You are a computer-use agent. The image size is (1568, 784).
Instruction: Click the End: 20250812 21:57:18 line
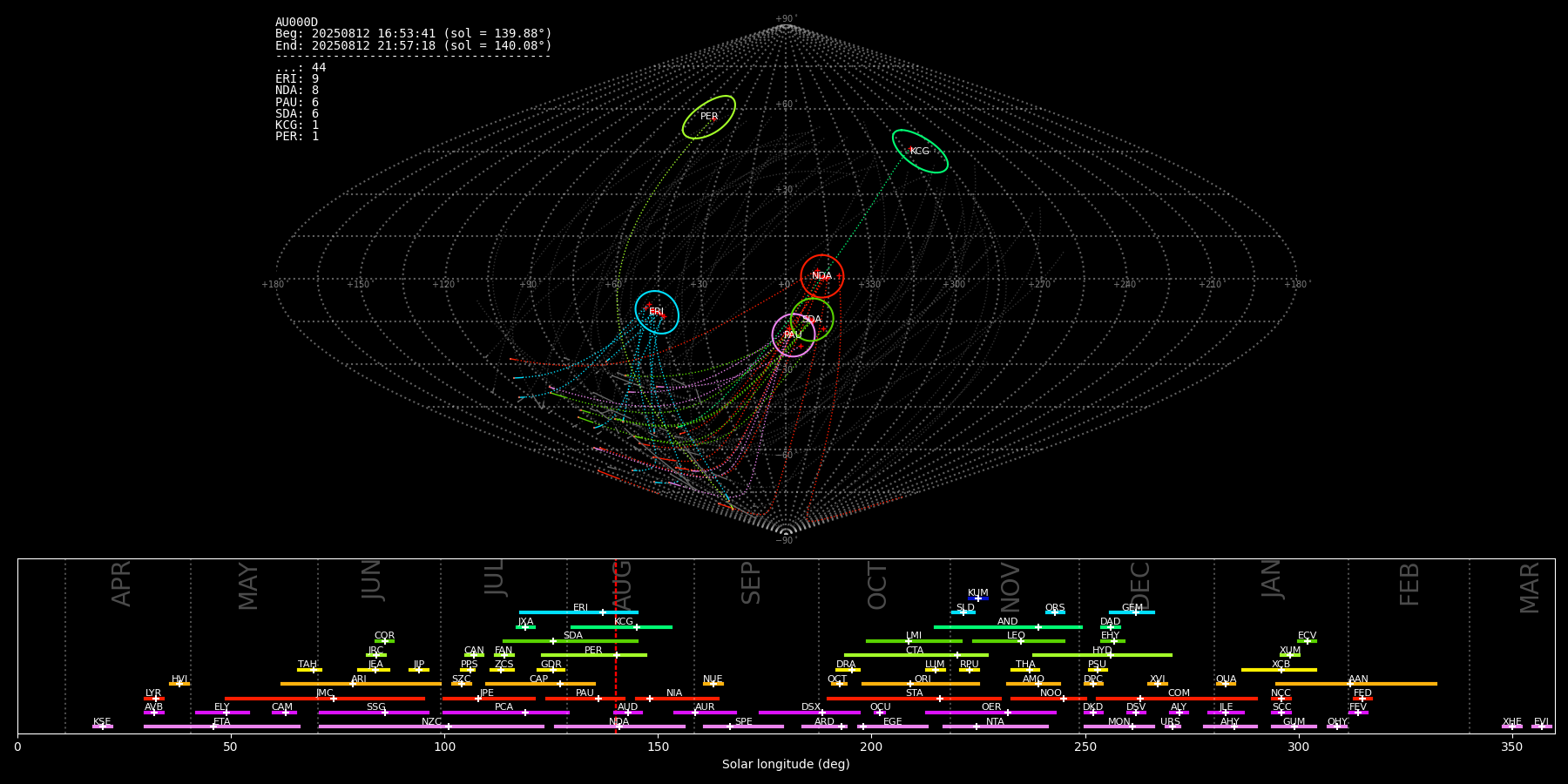414,45
